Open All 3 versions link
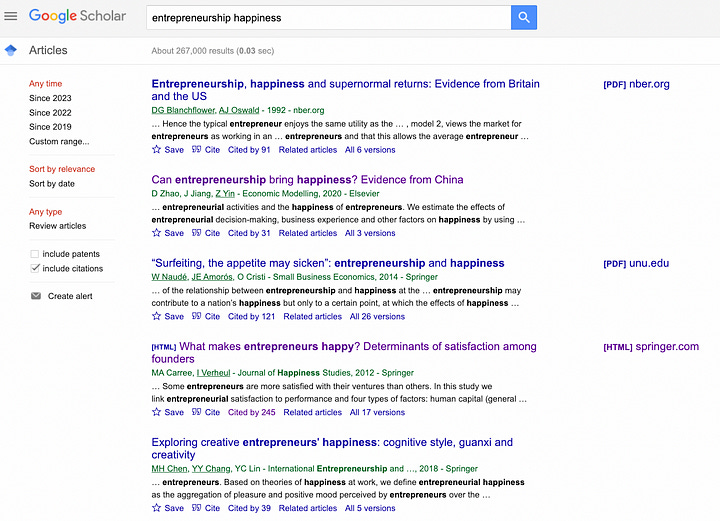Screen dimensions: 720x521 (370, 233)
